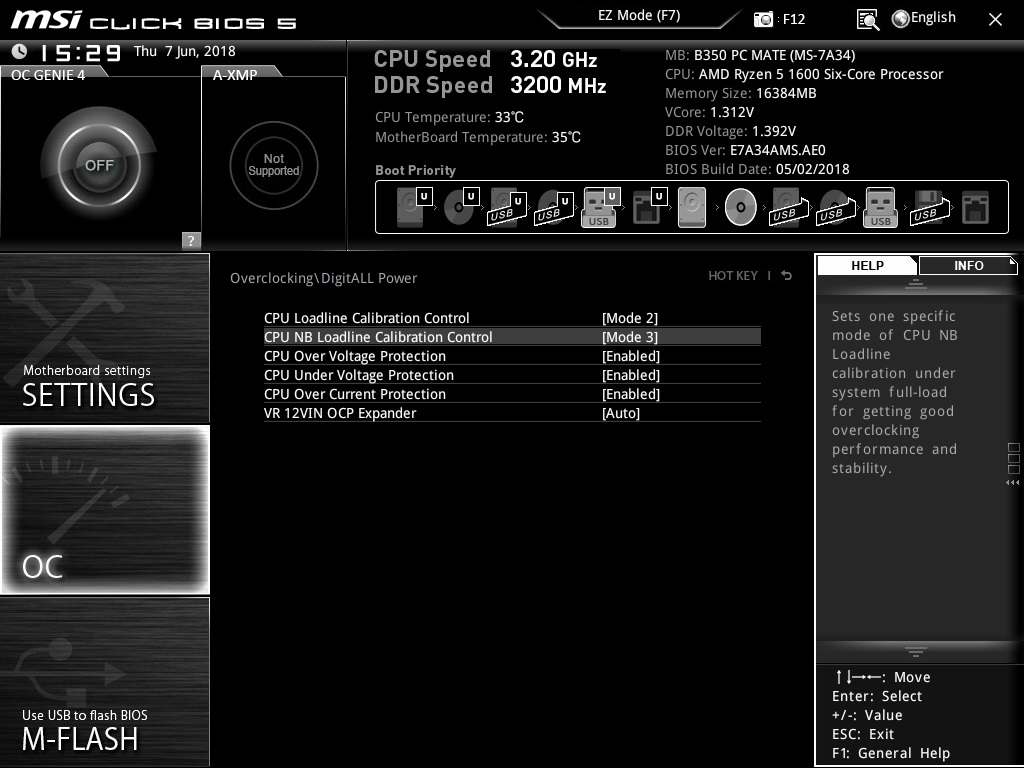Select the UEFI hard disk boot device icon
Image resolution: width=1024 pixels, height=768 pixels.
point(414,207)
